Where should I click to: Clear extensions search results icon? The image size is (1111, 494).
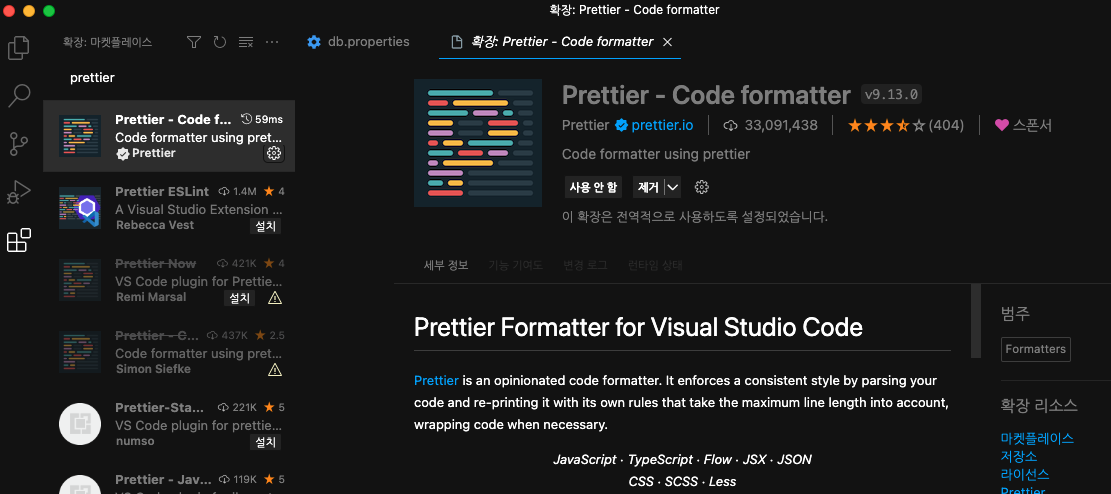[x=246, y=42]
